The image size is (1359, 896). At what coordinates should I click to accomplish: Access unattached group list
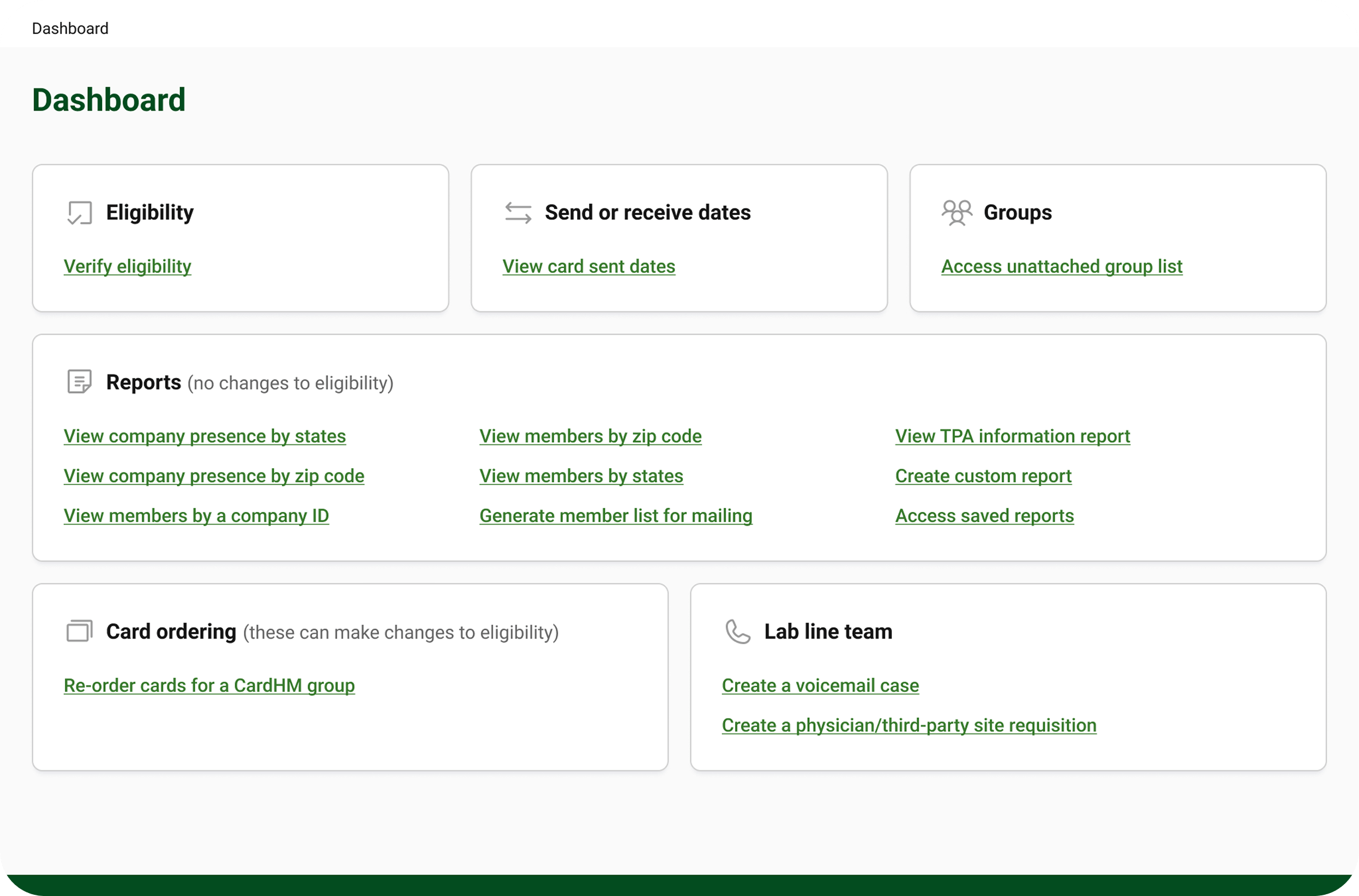1061,266
